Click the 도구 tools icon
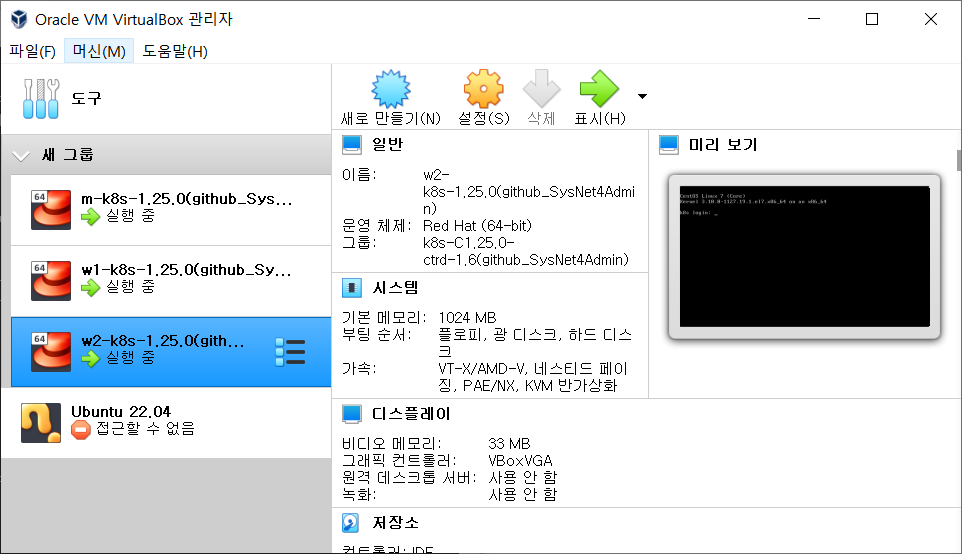The image size is (962, 554). click(40, 98)
